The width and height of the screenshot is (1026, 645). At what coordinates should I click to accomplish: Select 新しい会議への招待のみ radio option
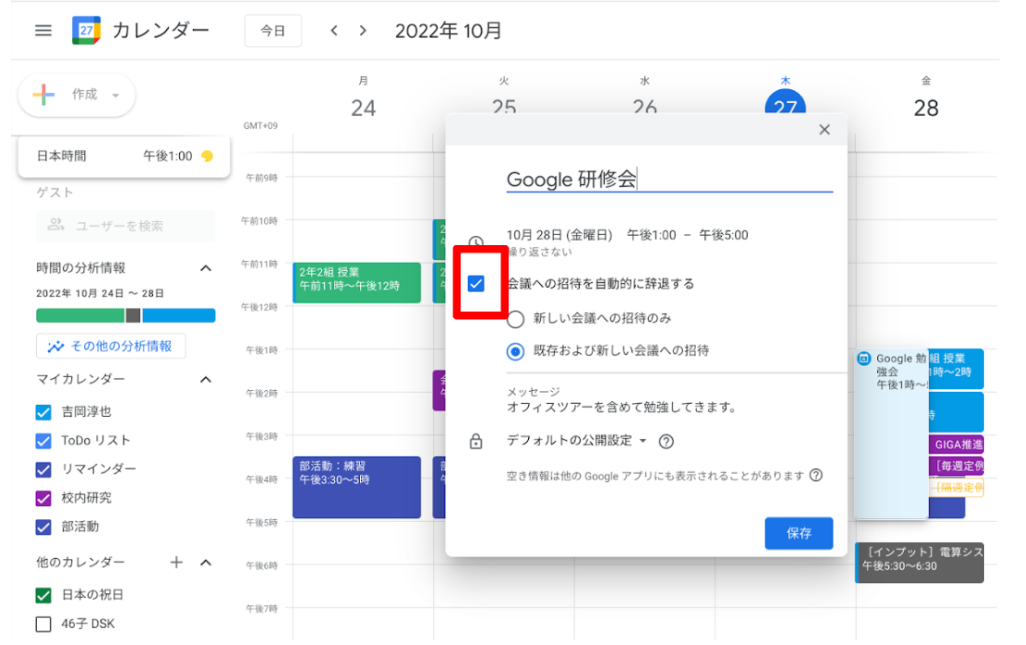tap(516, 319)
